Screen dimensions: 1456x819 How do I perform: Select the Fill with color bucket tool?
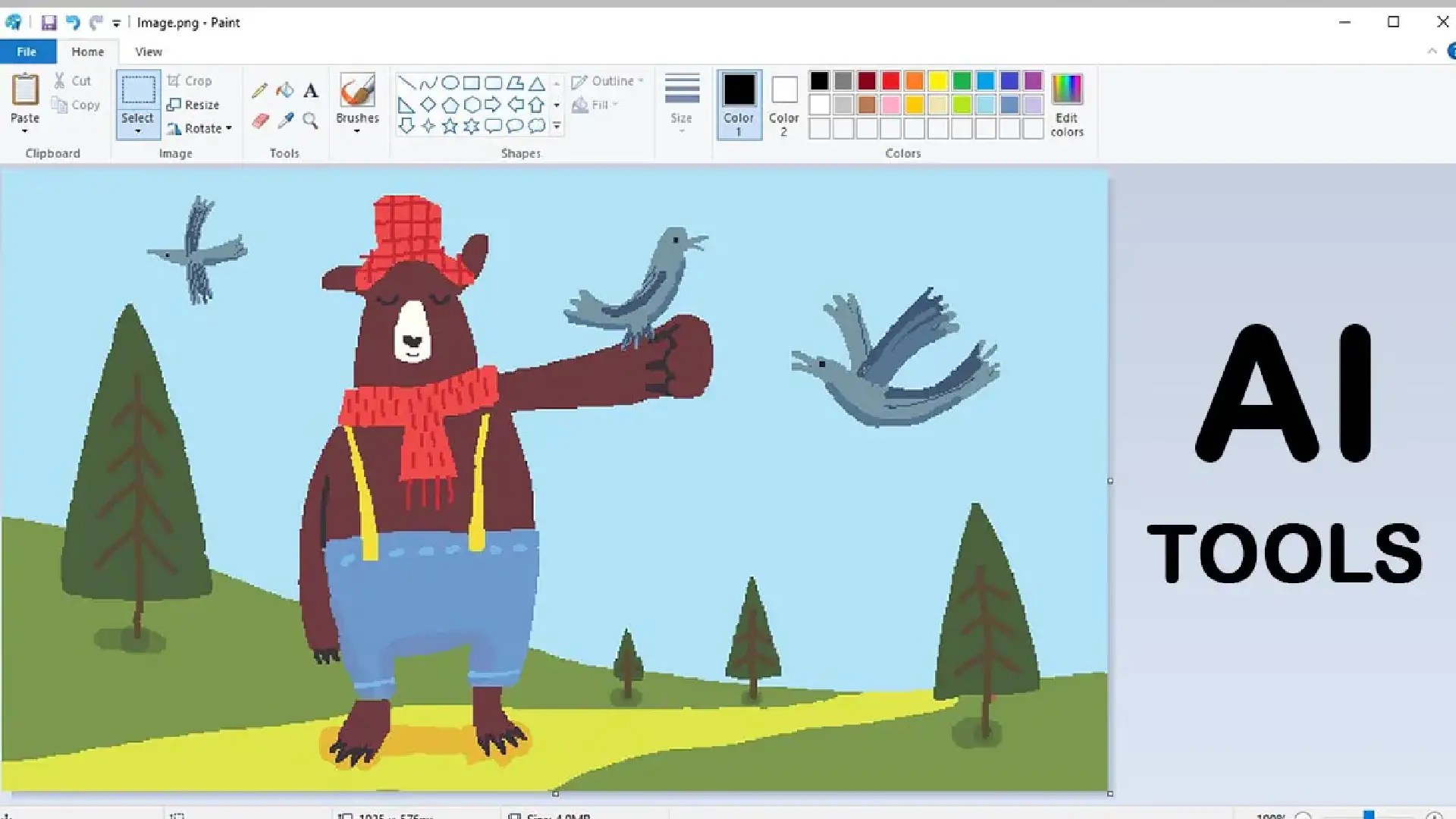pos(285,91)
